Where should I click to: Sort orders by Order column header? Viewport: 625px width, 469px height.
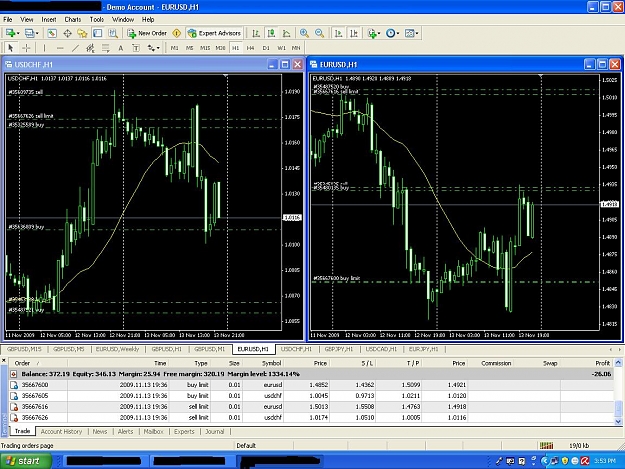[x=38, y=363]
